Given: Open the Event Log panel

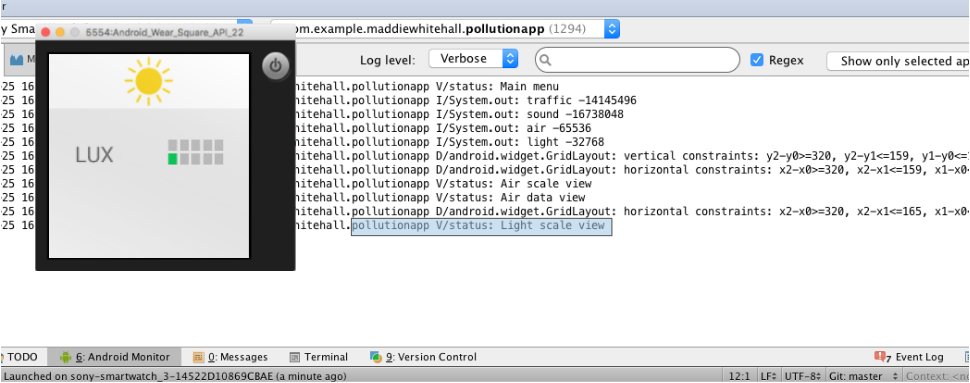Looking at the screenshot, I should click(909, 357).
